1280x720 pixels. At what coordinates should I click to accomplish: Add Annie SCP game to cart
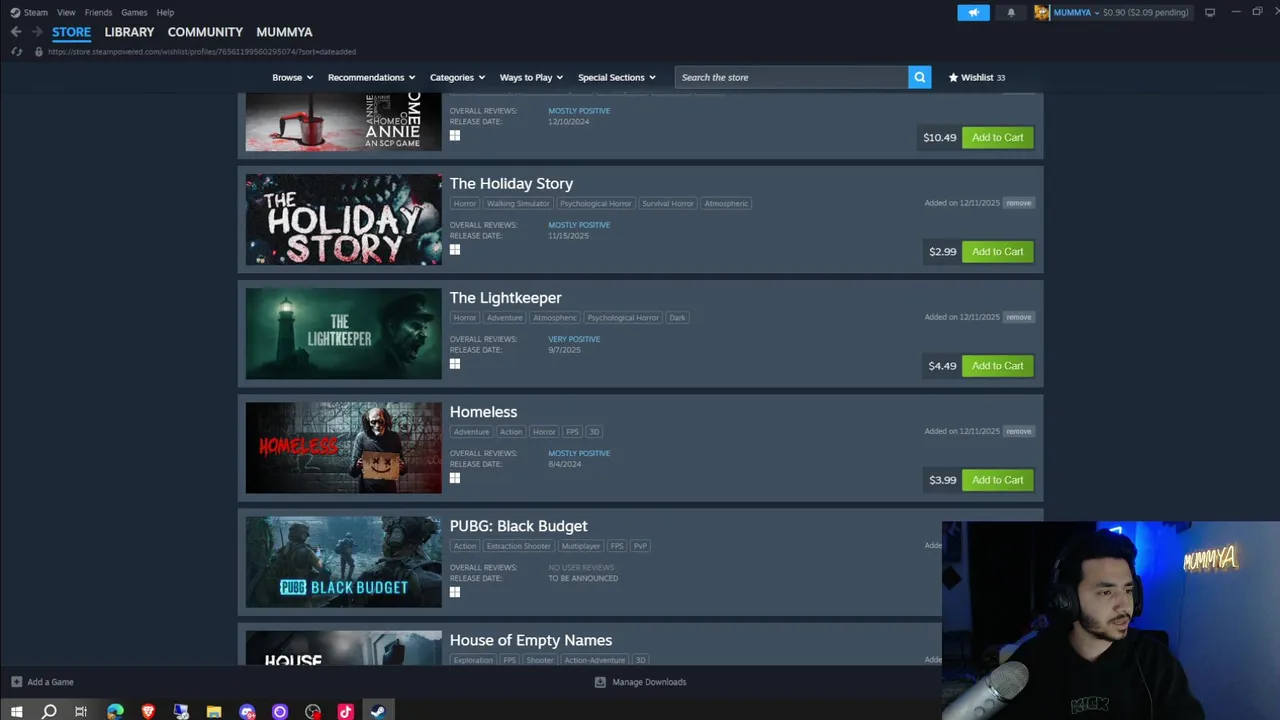pos(997,137)
